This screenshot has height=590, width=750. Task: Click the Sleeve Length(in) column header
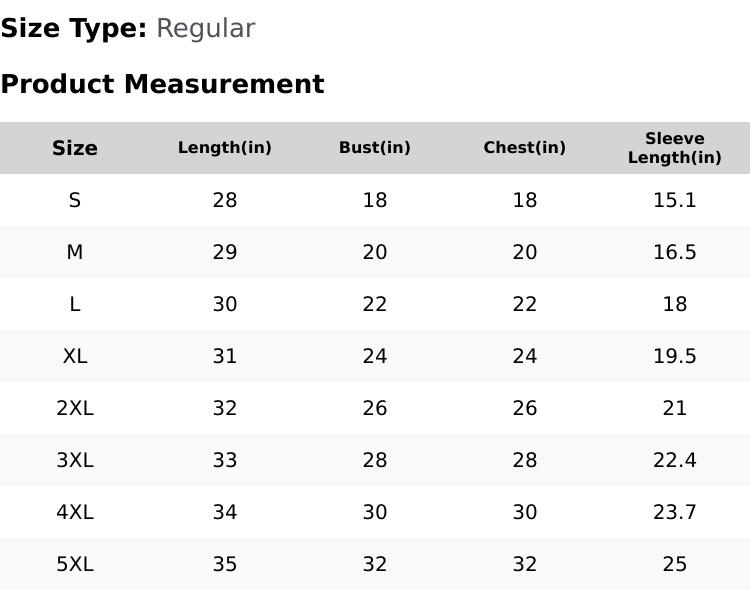675,148
